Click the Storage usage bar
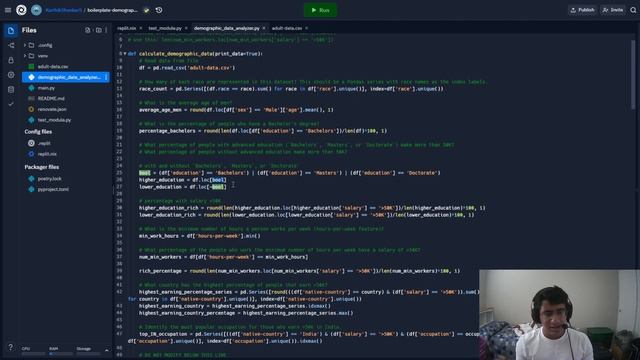This screenshot has height=360, width=640. click(x=88, y=353)
